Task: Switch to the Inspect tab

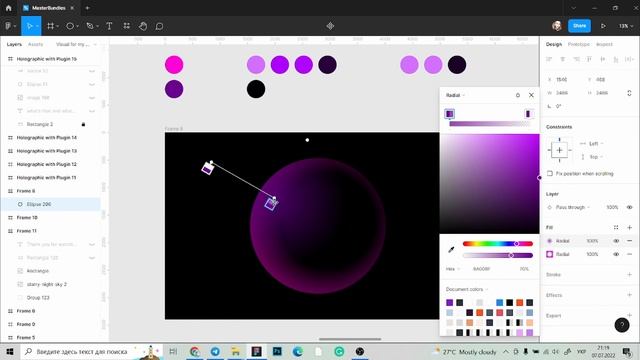Action: pyautogui.click(x=604, y=44)
